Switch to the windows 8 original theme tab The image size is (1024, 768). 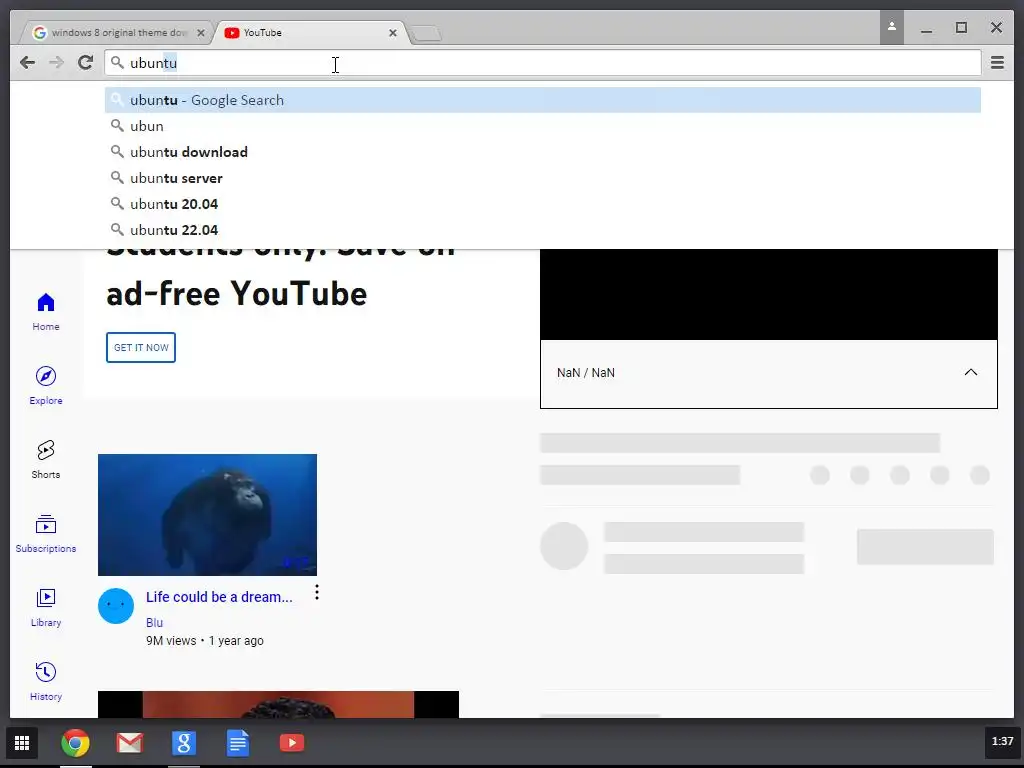(118, 33)
